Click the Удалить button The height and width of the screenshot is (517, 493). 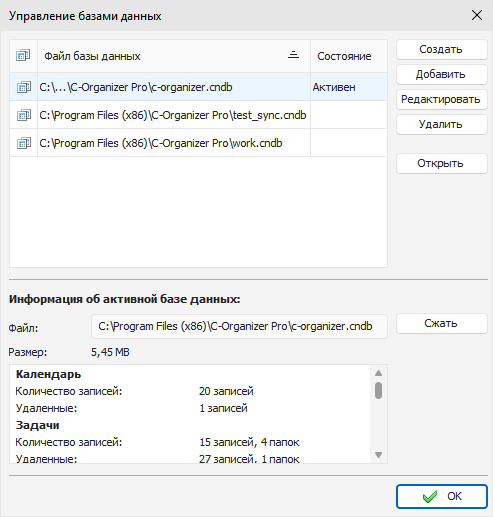tap(441, 124)
